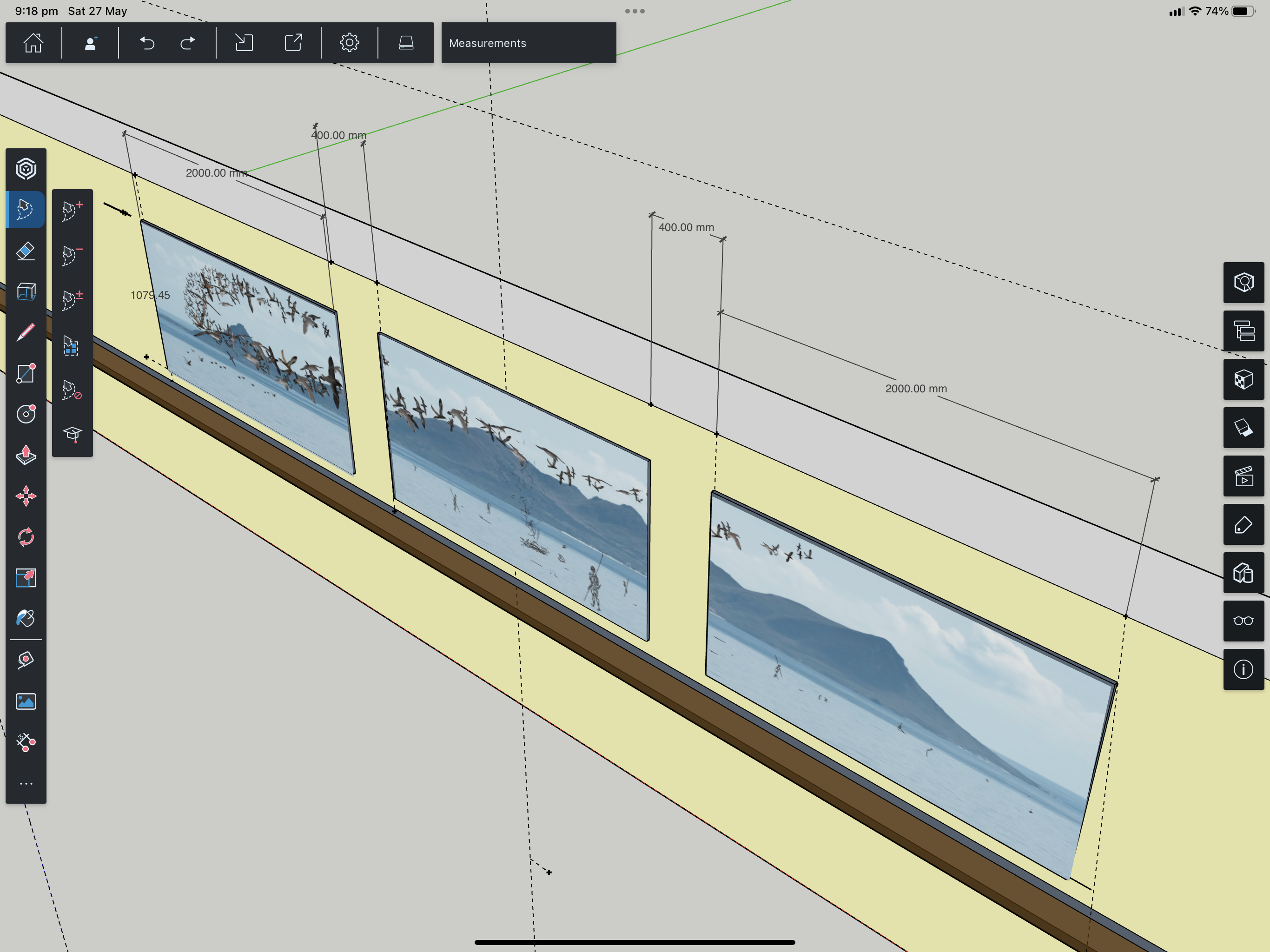Open the Outliner tree panel

pos(1243,331)
